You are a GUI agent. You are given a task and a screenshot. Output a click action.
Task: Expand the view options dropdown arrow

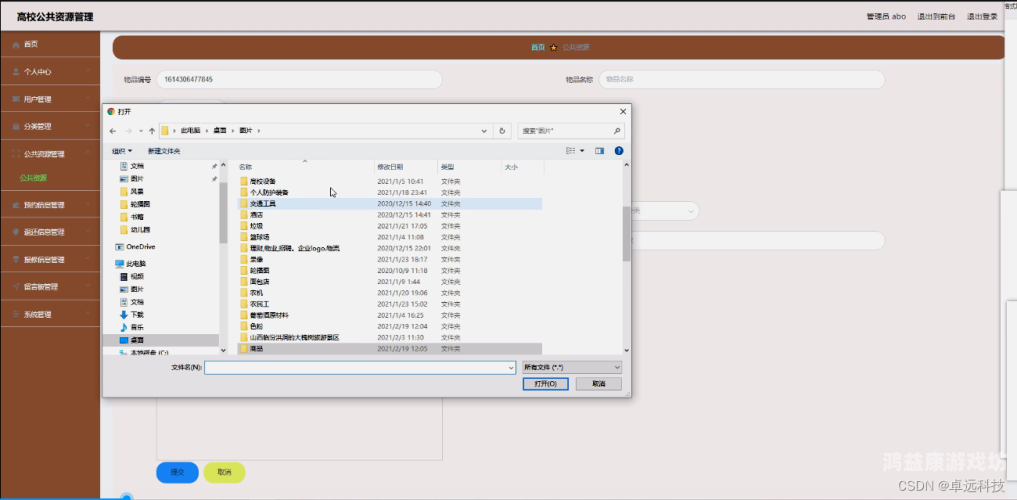click(x=581, y=151)
